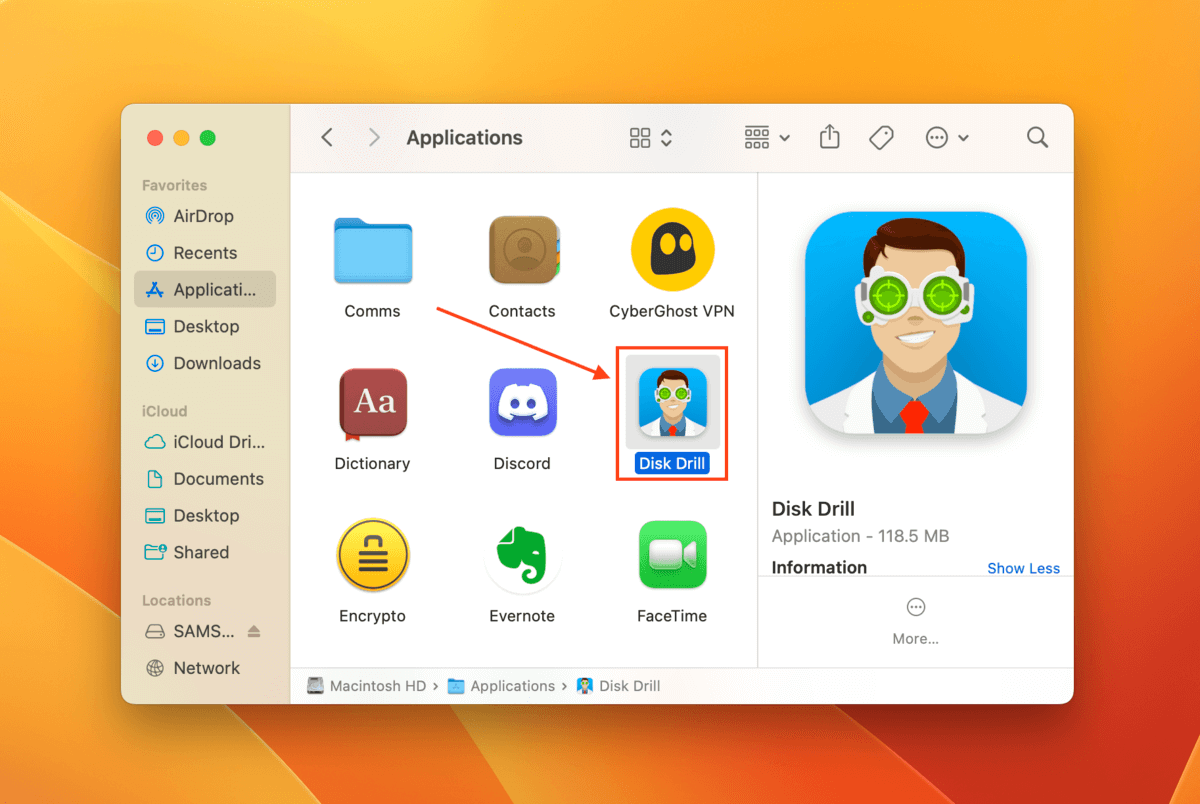Viewport: 1200px width, 804px height.
Task: Go back with the left chevron
Action: 327,138
